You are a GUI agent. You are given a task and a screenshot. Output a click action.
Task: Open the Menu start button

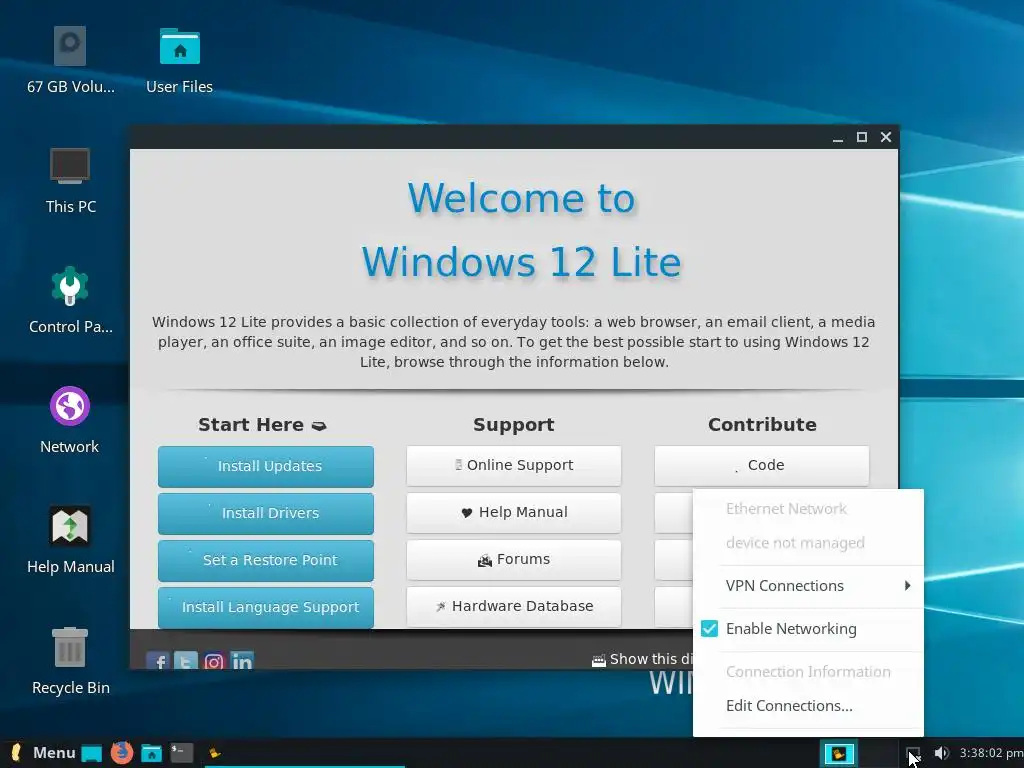(x=43, y=753)
